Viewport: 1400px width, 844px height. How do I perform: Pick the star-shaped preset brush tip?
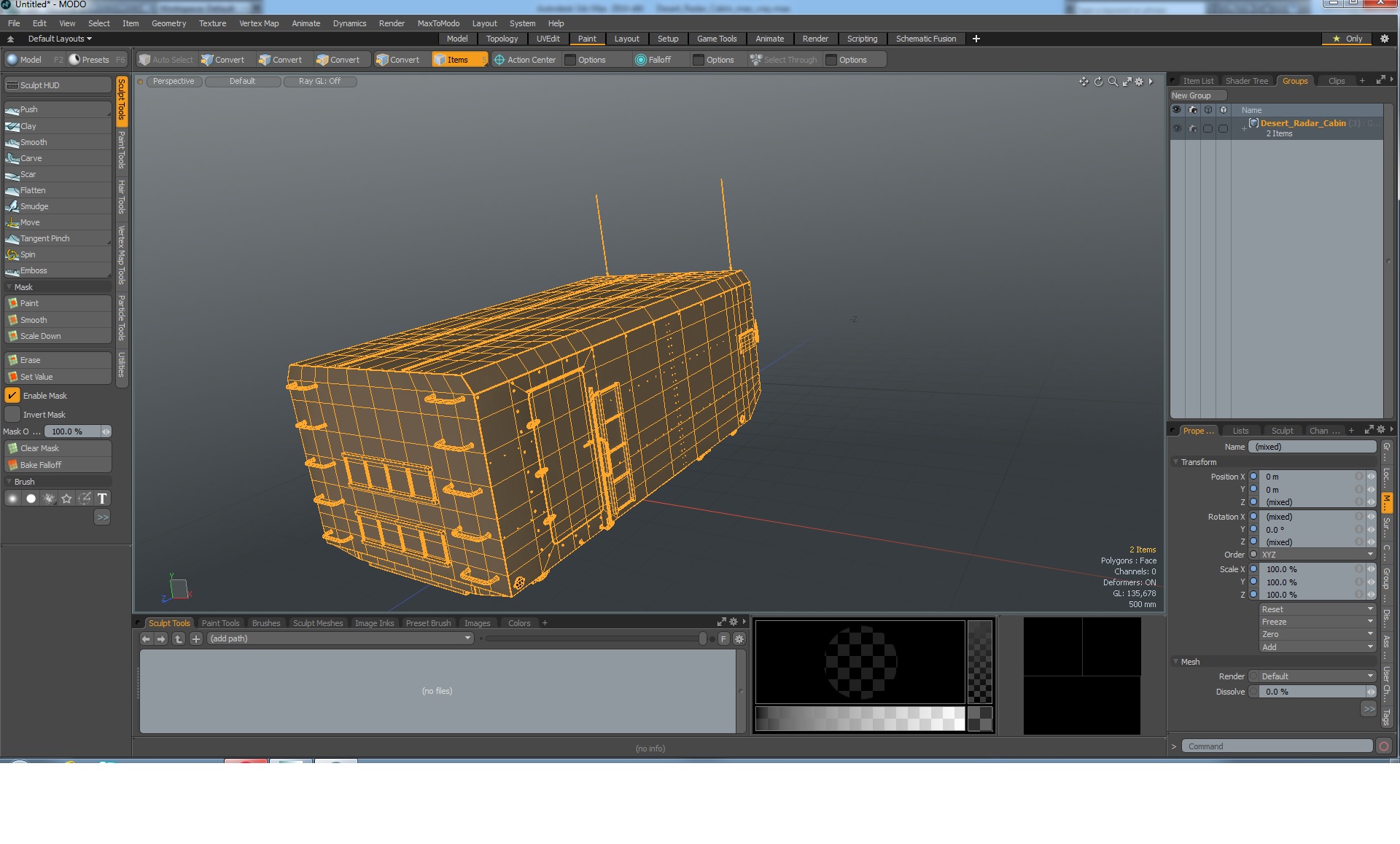click(66, 499)
